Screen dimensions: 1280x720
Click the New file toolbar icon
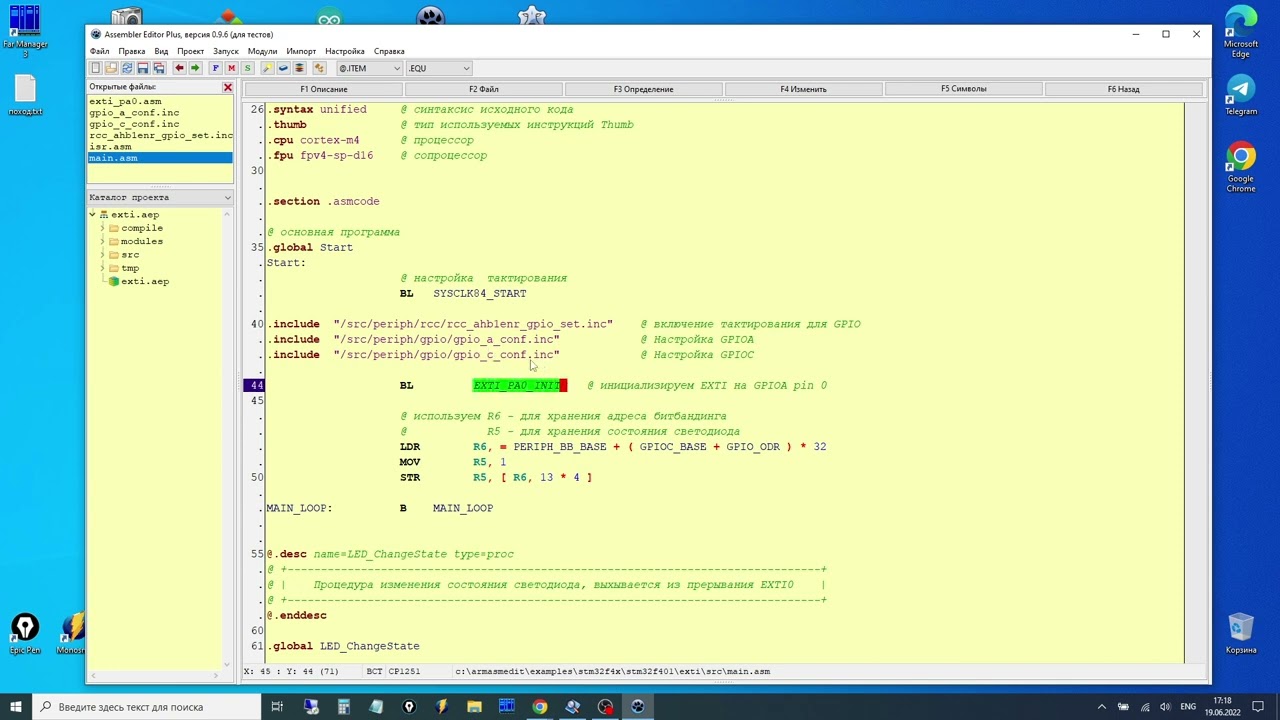click(x=96, y=68)
